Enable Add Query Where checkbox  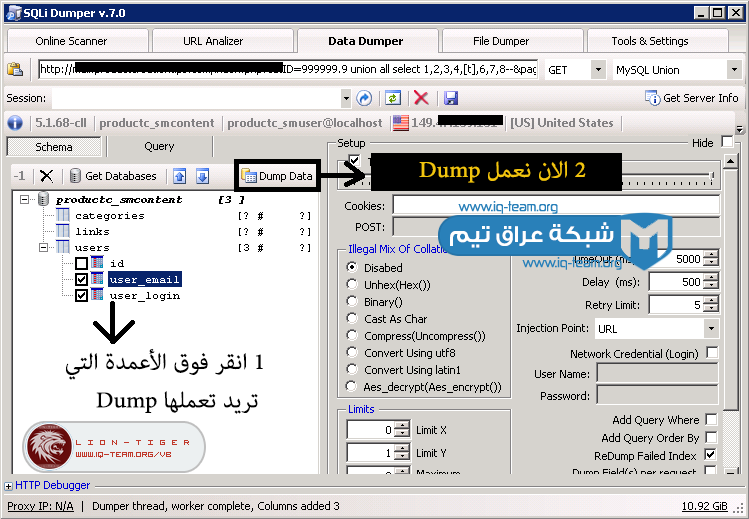click(x=711, y=419)
